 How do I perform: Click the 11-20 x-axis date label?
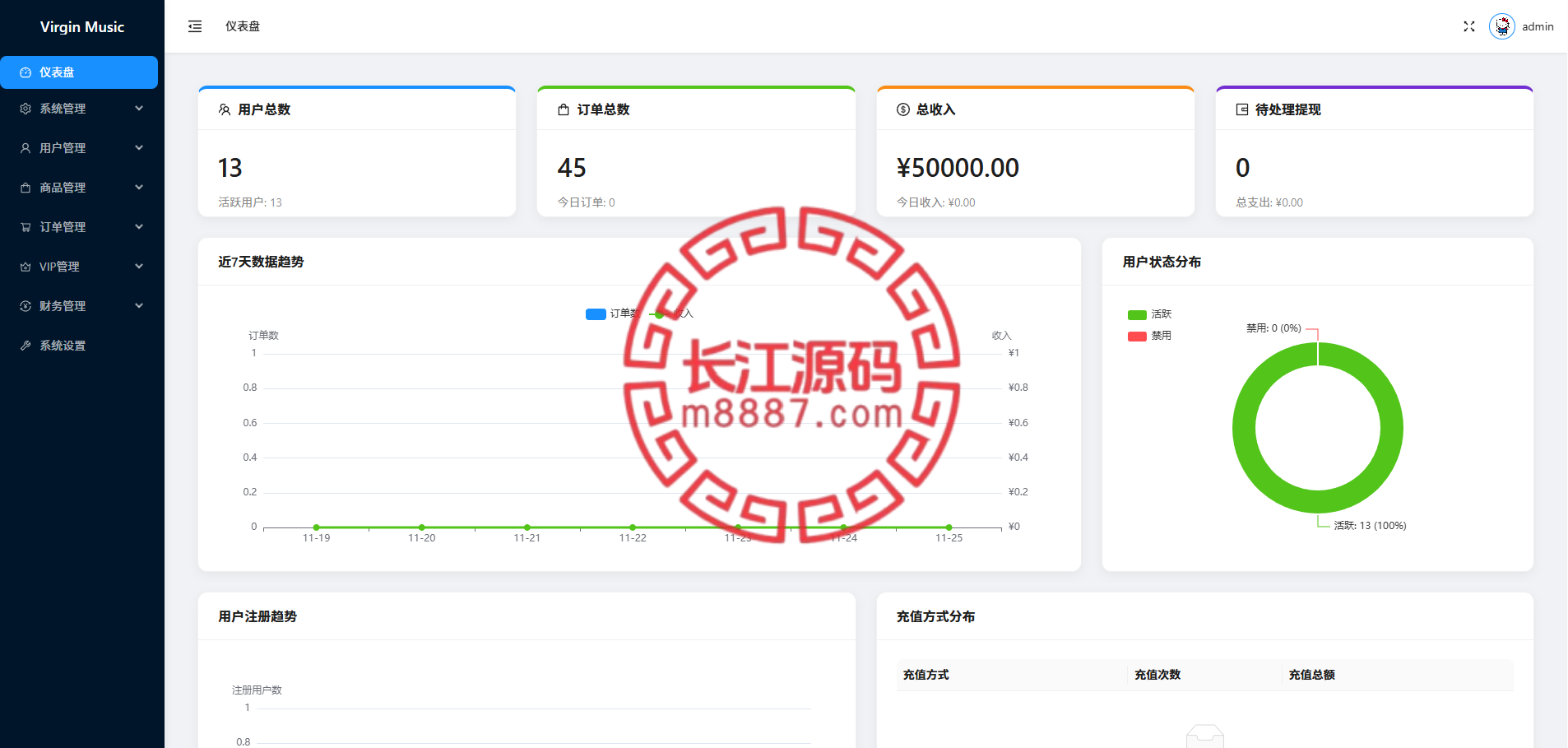pos(422,538)
